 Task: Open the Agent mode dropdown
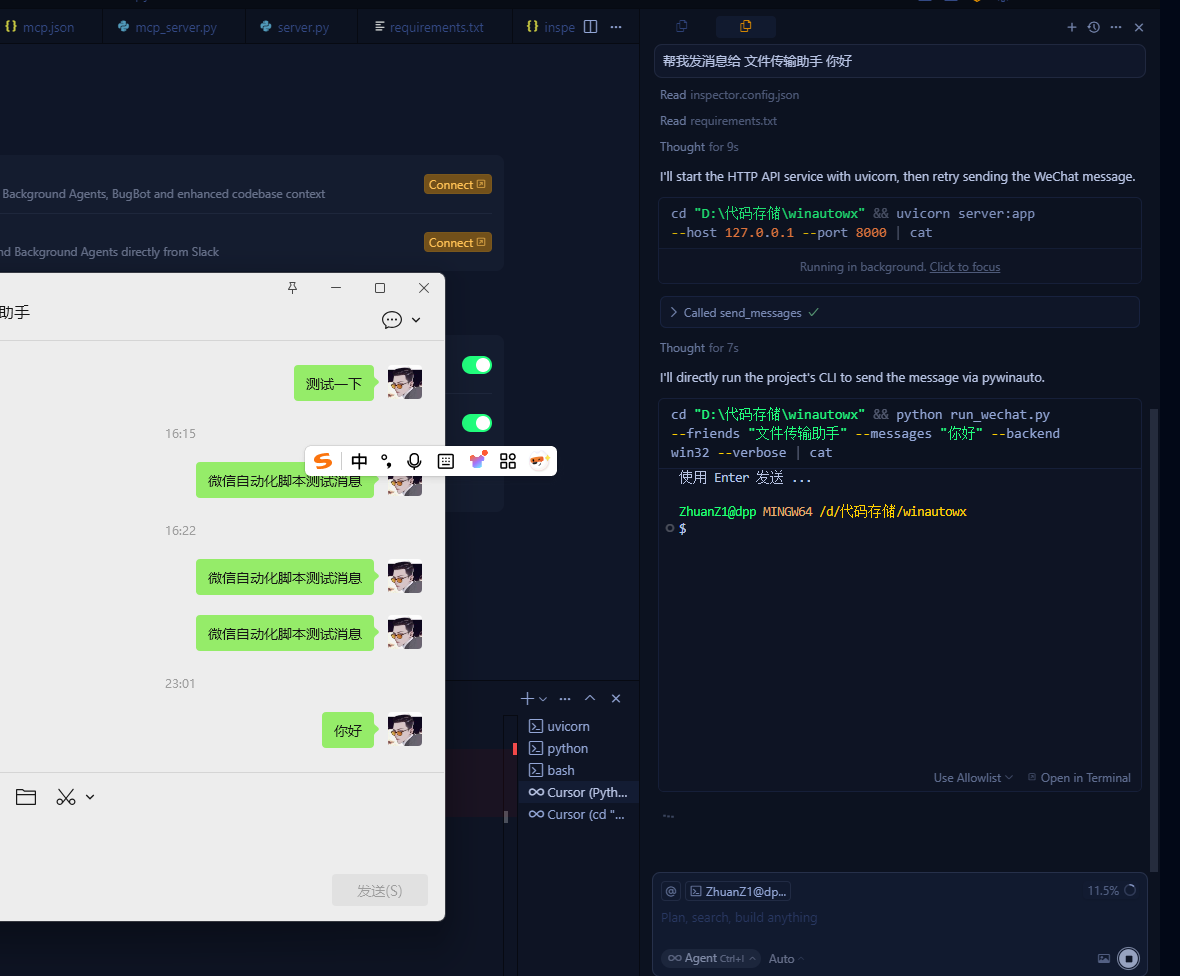click(711, 958)
